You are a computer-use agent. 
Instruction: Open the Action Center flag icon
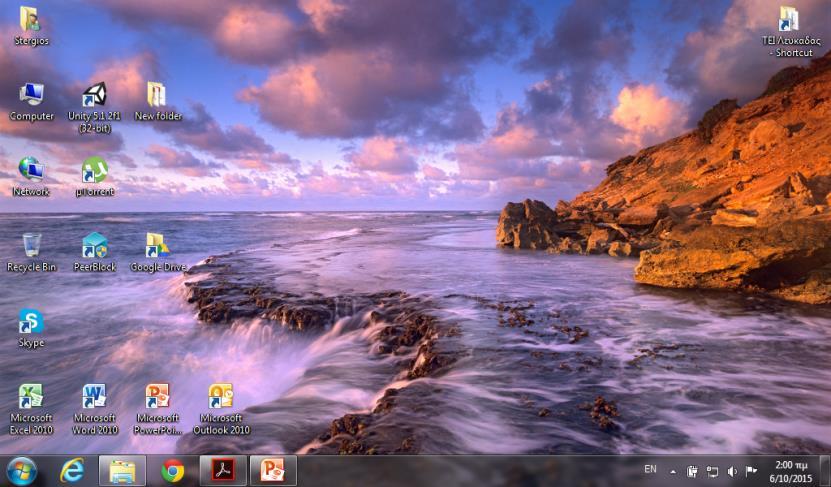point(751,471)
